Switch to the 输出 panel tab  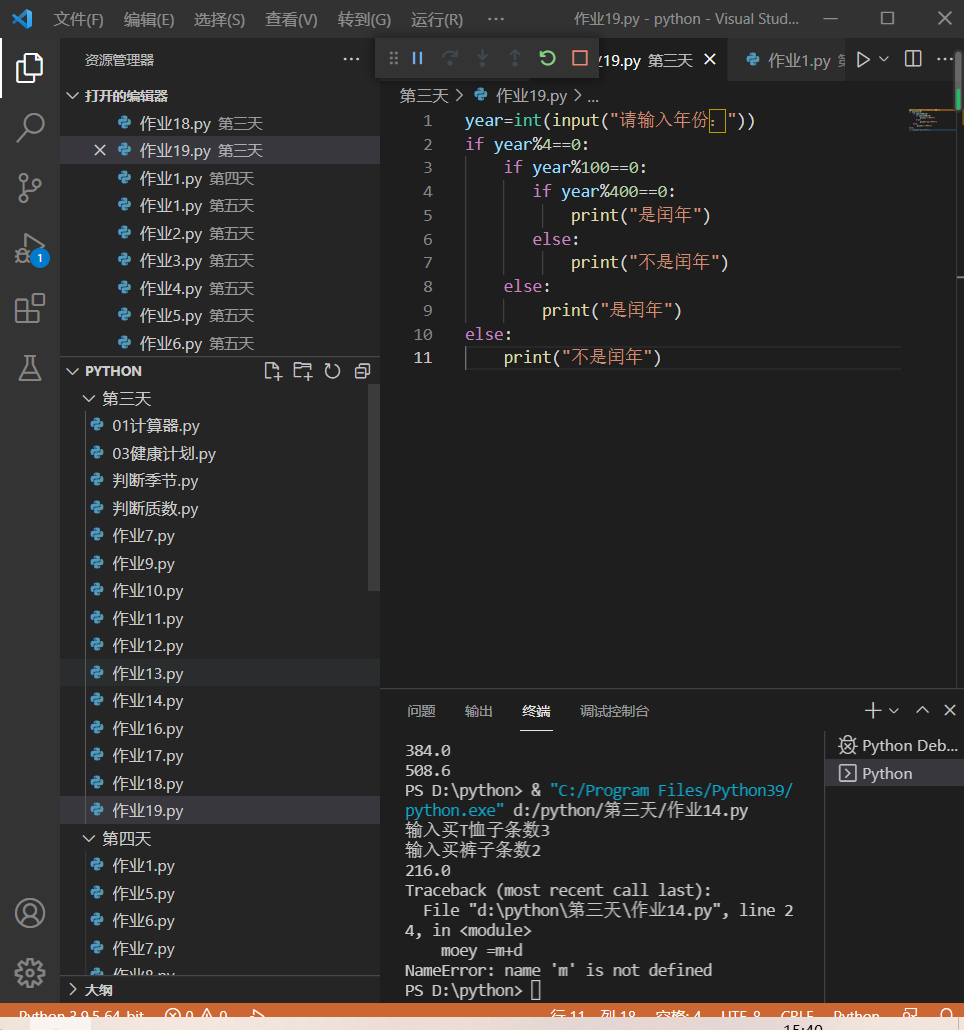click(x=478, y=711)
